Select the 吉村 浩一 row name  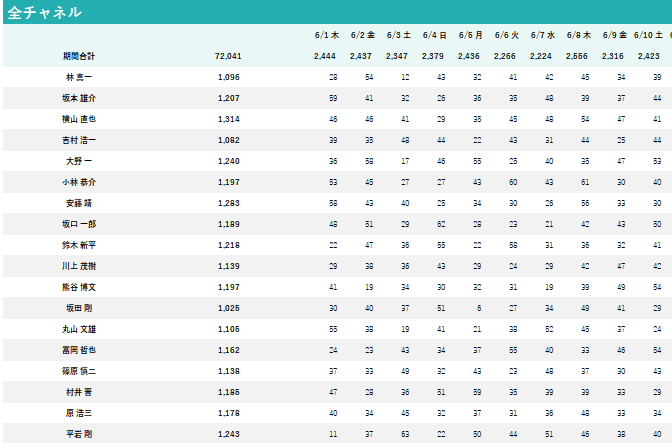pos(77,140)
